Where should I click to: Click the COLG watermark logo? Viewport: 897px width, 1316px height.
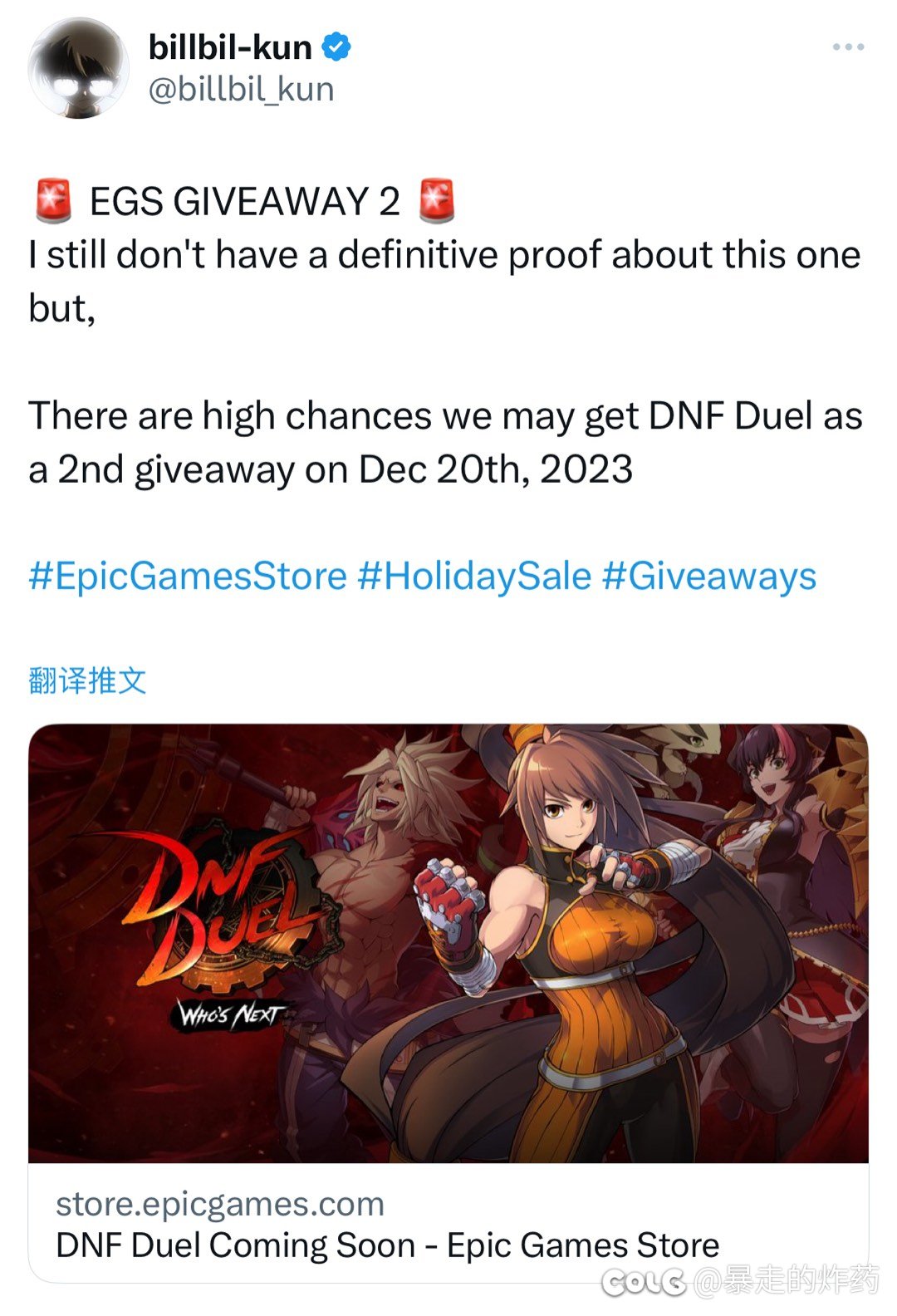(x=644, y=1282)
